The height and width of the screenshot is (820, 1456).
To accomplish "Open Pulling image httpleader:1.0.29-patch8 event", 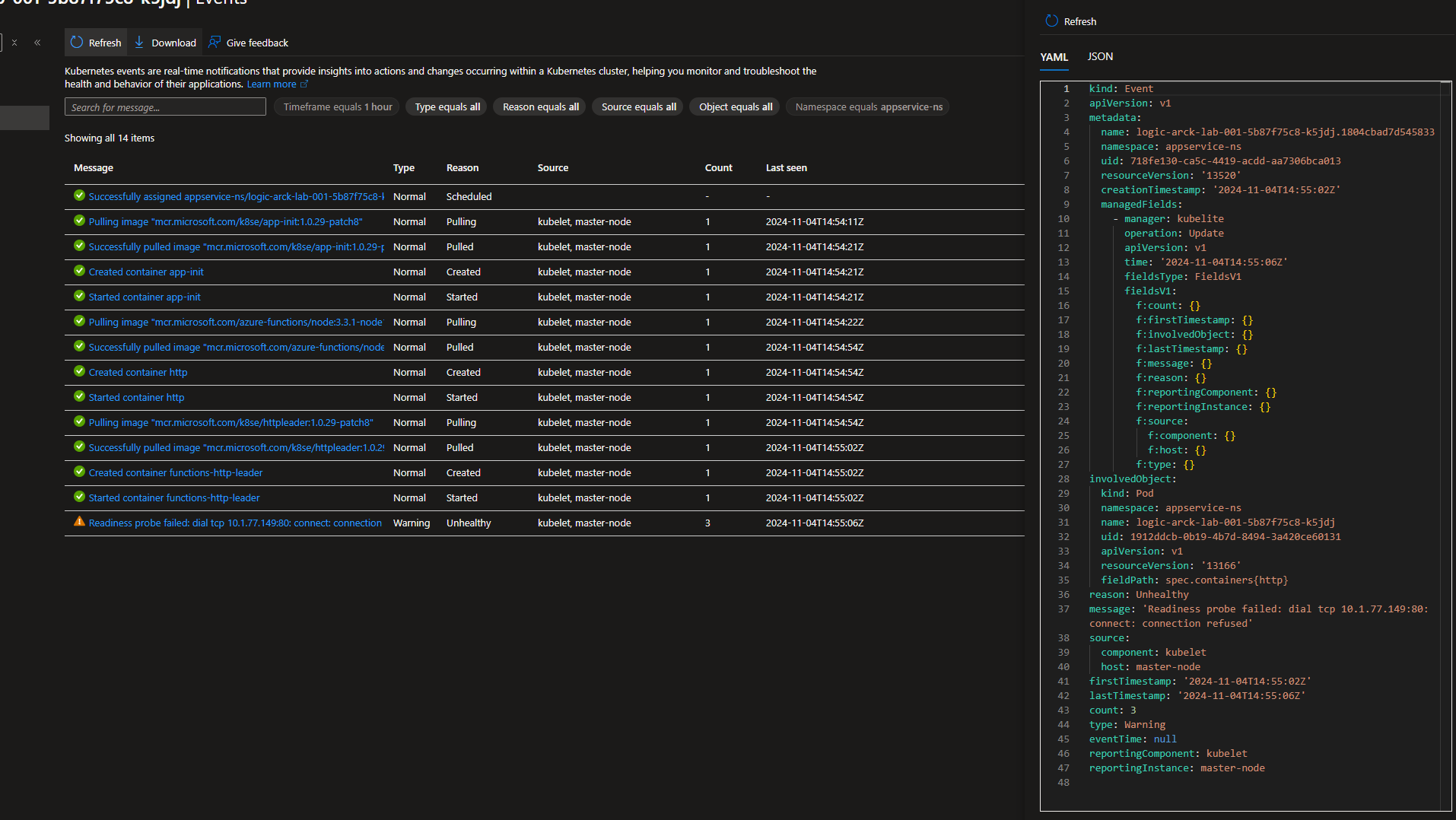I will point(231,423).
